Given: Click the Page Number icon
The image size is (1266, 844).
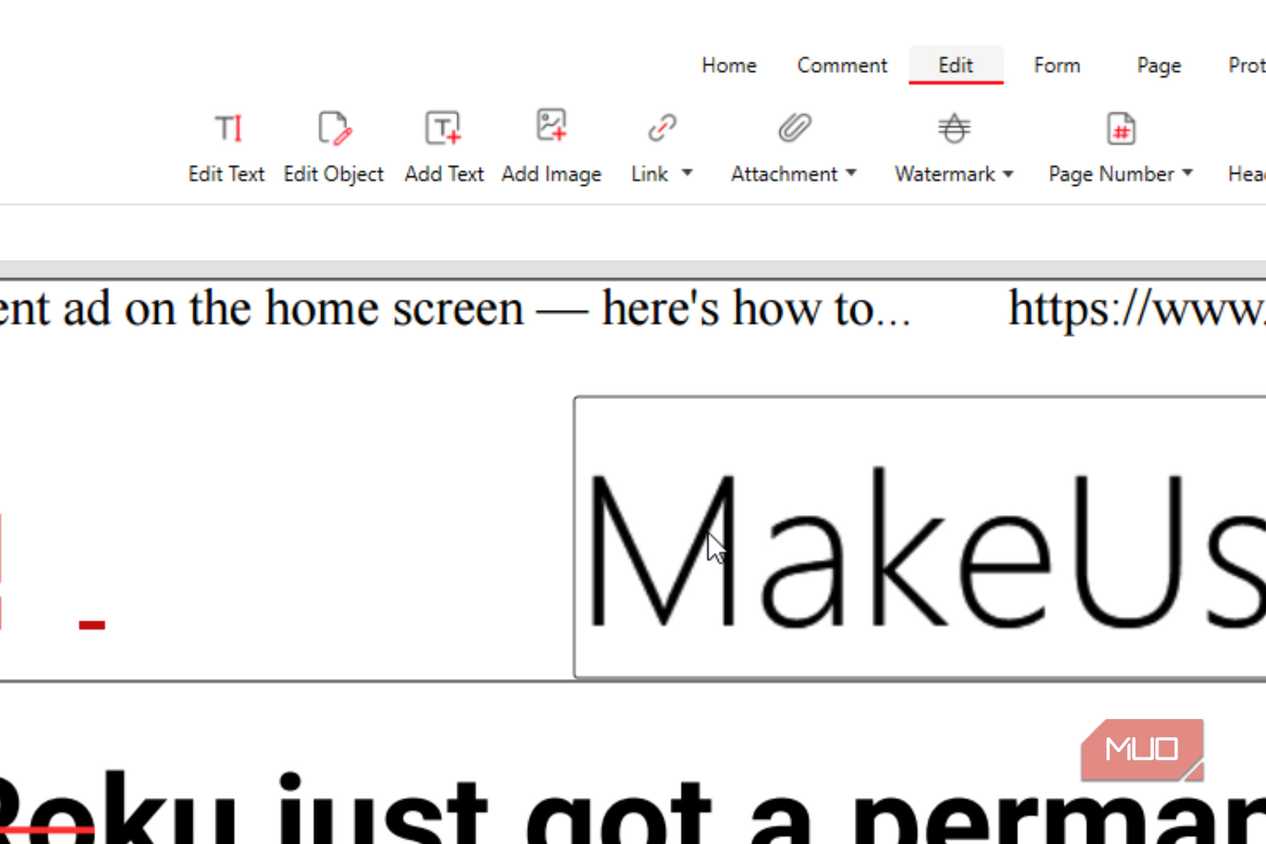Looking at the screenshot, I should pos(1121,128).
